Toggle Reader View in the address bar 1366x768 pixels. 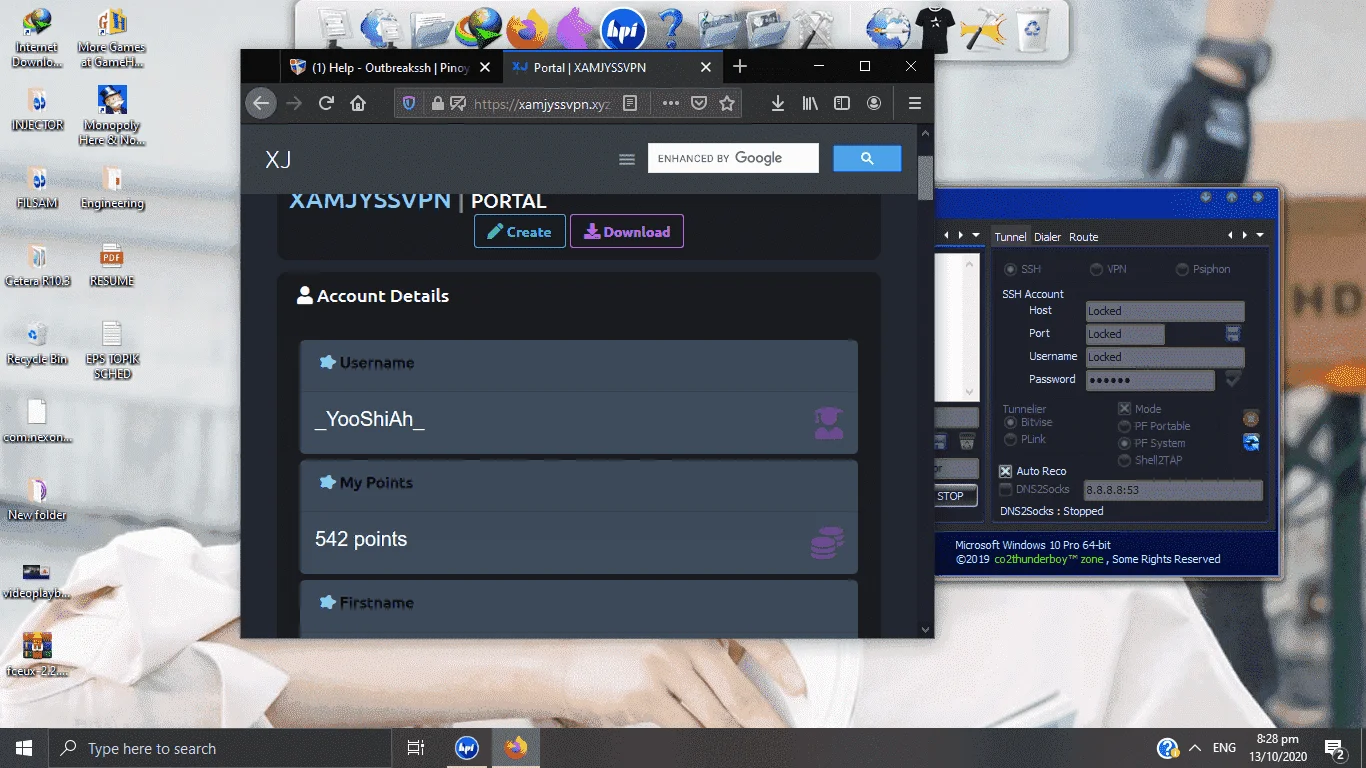pos(629,103)
